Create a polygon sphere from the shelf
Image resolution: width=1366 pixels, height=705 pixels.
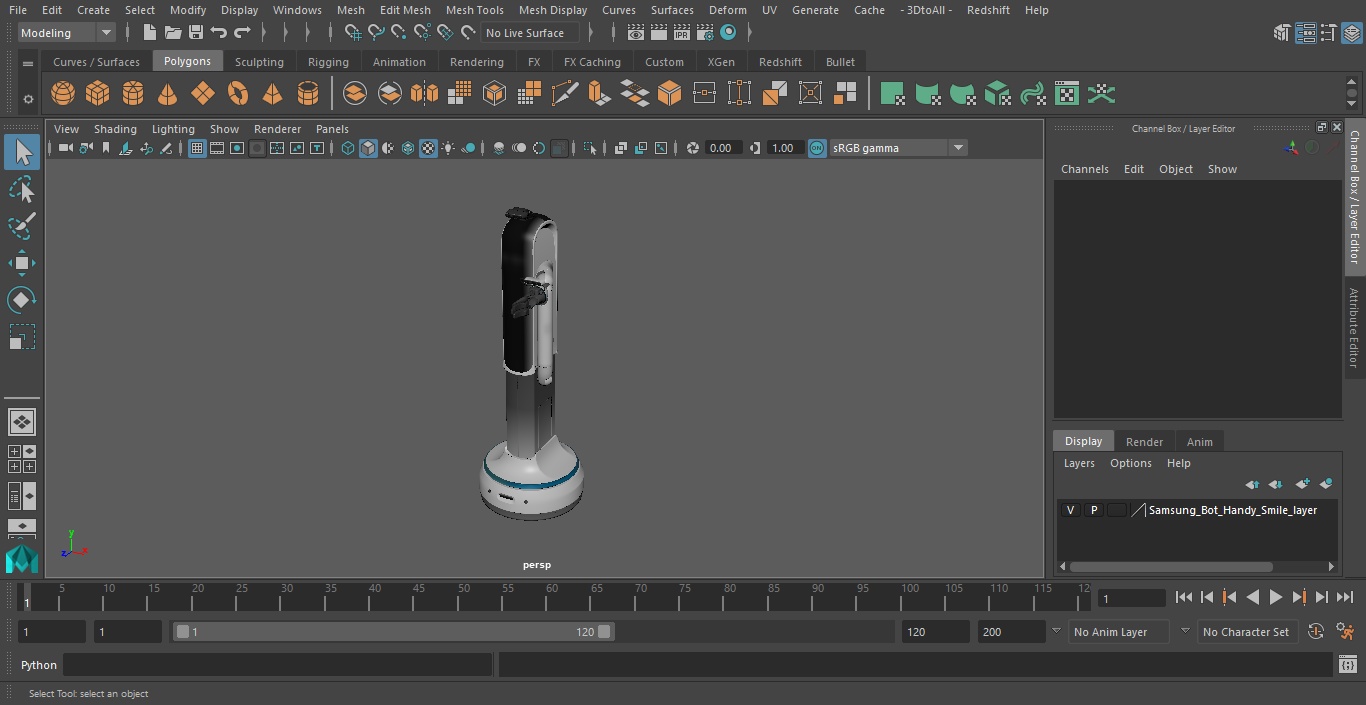click(63, 94)
